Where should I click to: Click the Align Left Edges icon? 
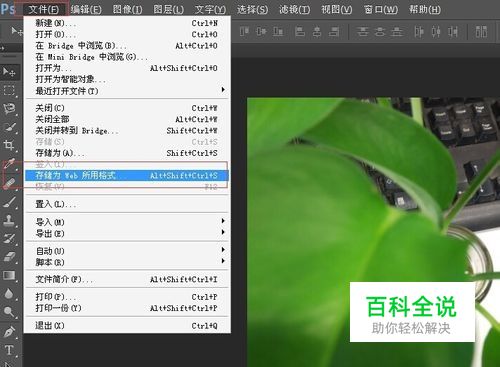[300, 32]
